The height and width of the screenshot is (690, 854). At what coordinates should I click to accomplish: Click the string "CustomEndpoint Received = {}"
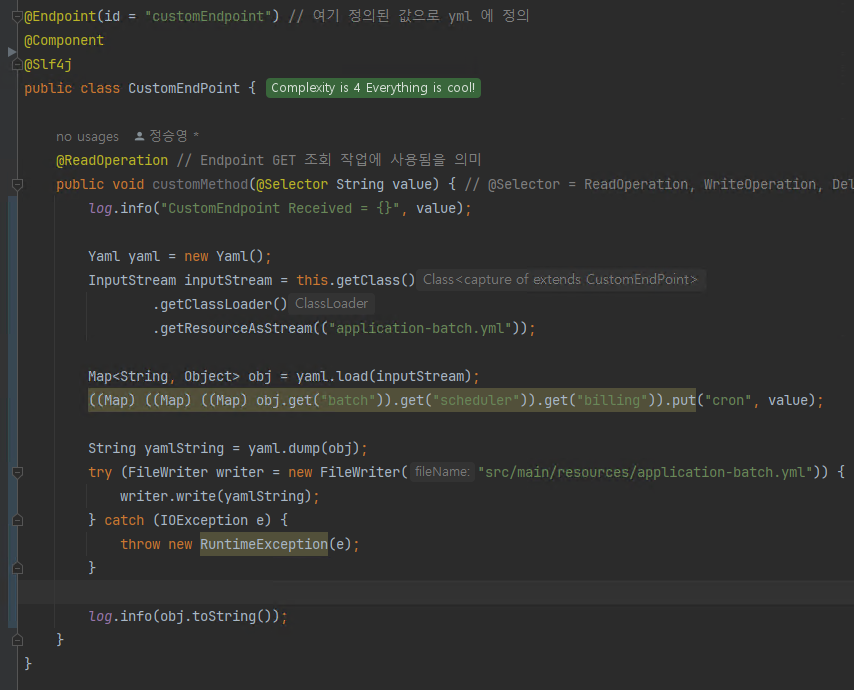point(280,208)
